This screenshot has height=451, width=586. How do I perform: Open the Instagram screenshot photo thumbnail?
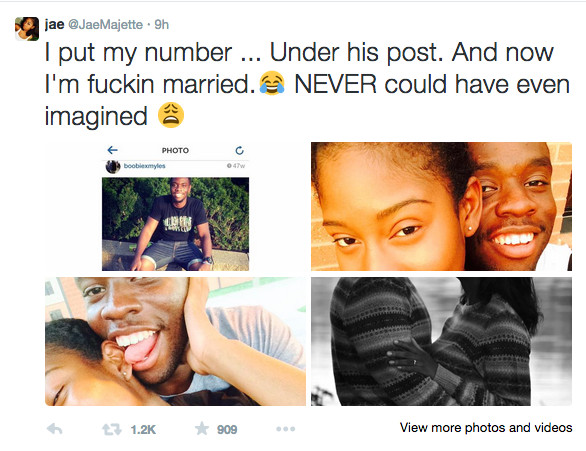click(175, 206)
